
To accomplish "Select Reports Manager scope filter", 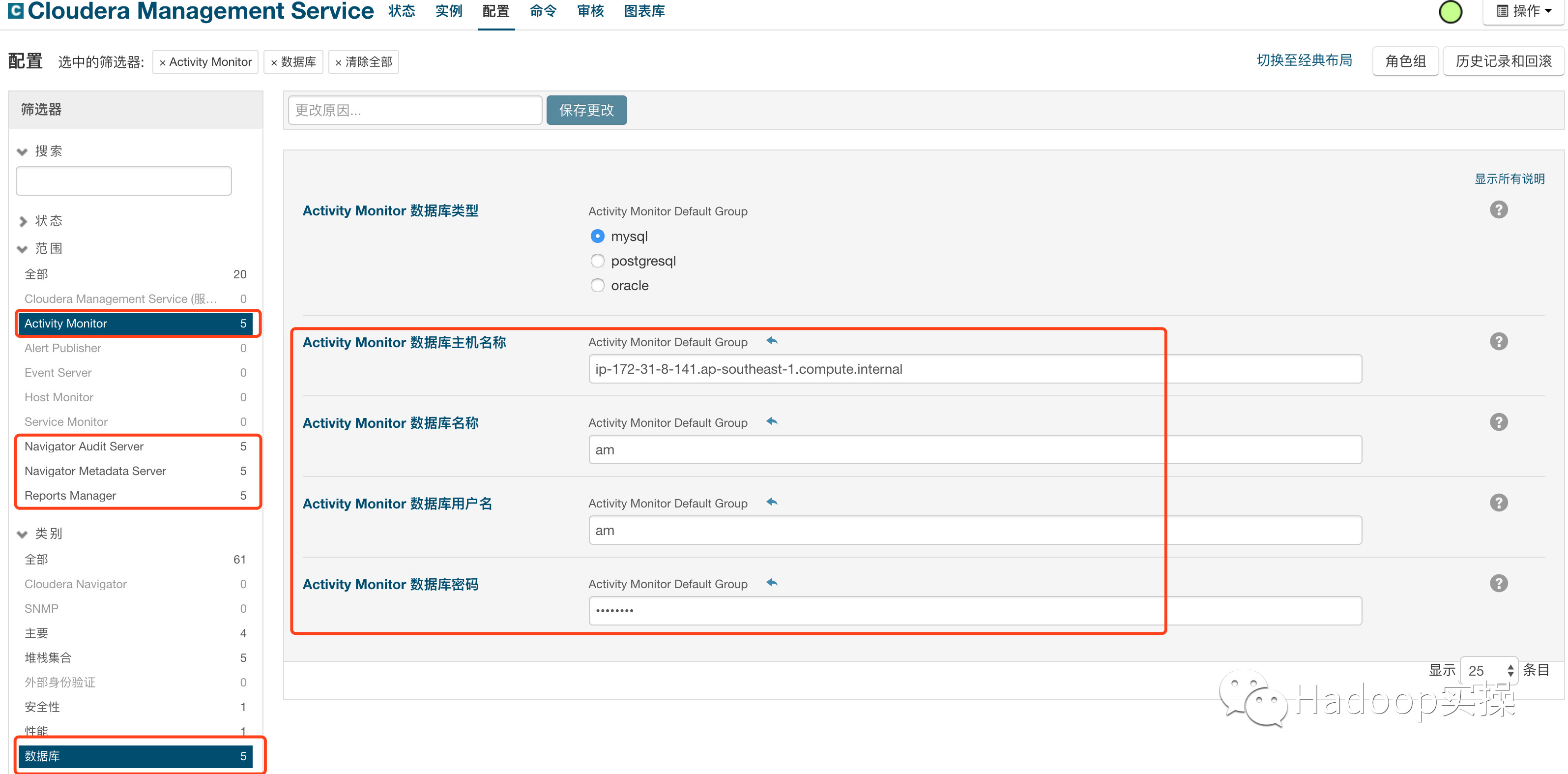I will click(135, 496).
